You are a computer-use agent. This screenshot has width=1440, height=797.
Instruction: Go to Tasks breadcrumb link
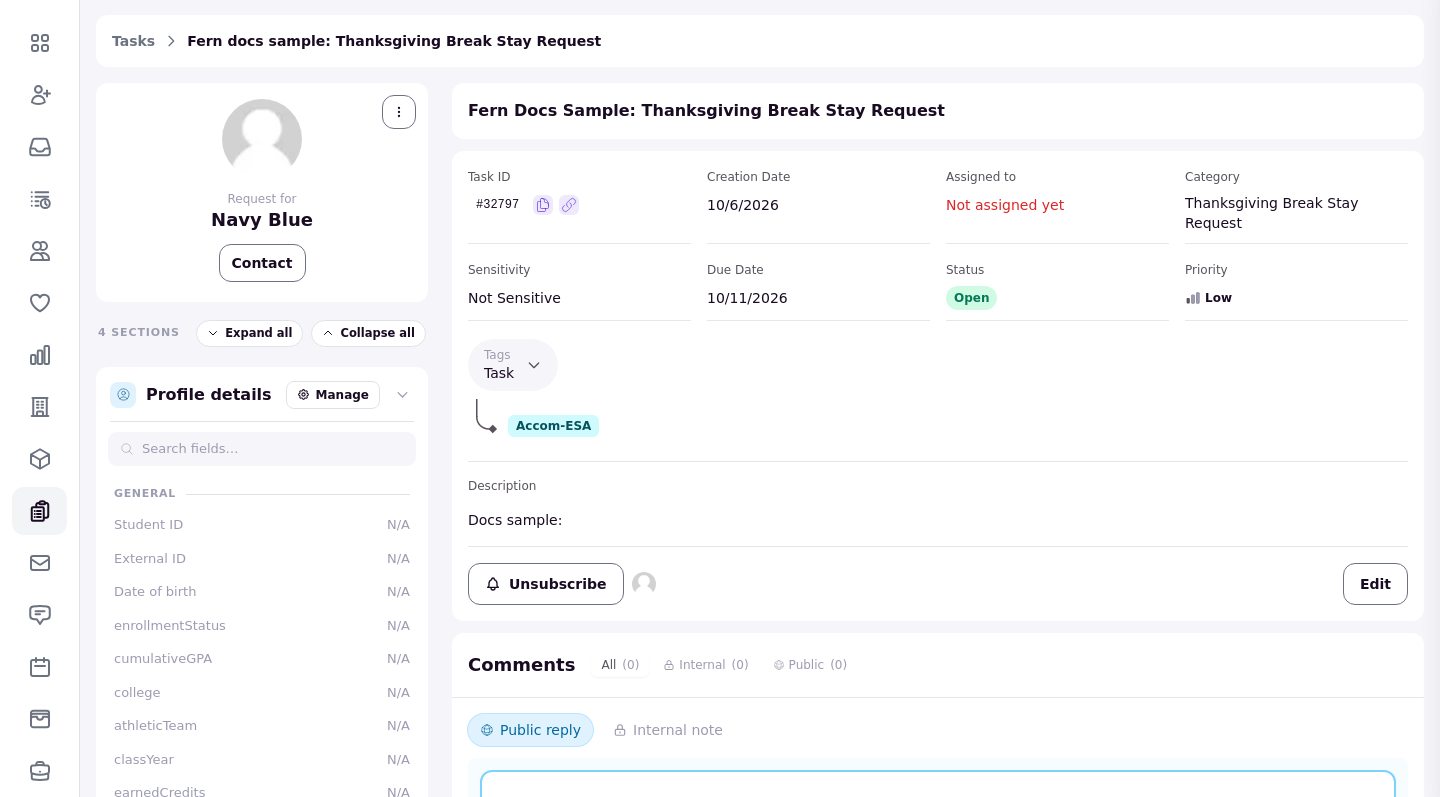(x=133, y=41)
